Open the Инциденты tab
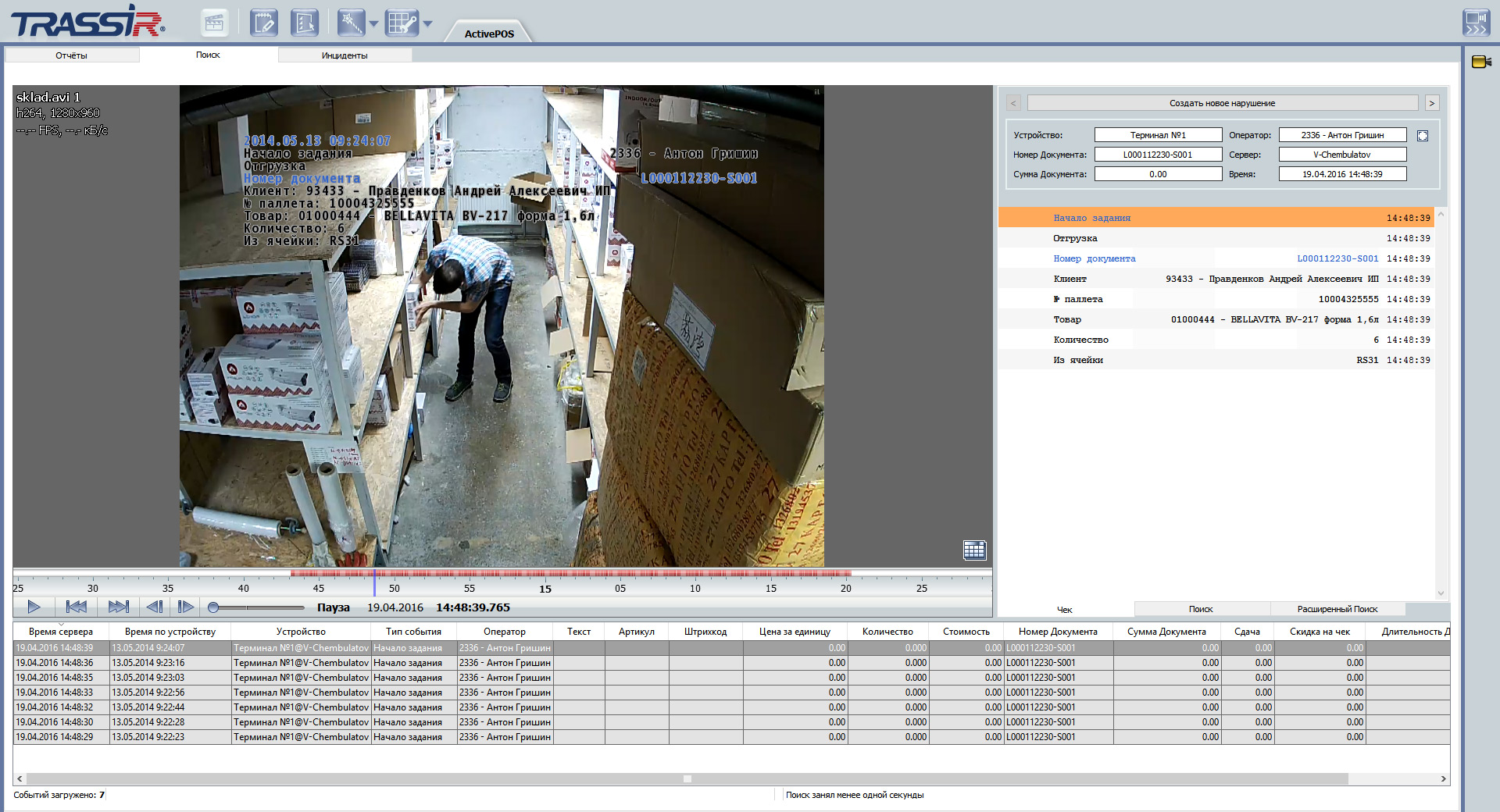Screen dimensions: 1500x812 pyautogui.click(x=345, y=55)
